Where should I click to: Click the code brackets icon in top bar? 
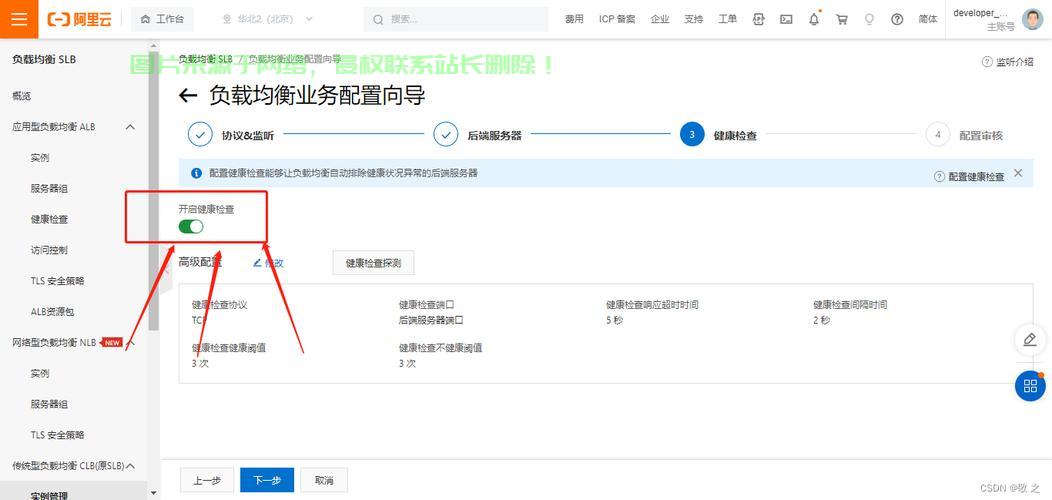tap(759, 19)
